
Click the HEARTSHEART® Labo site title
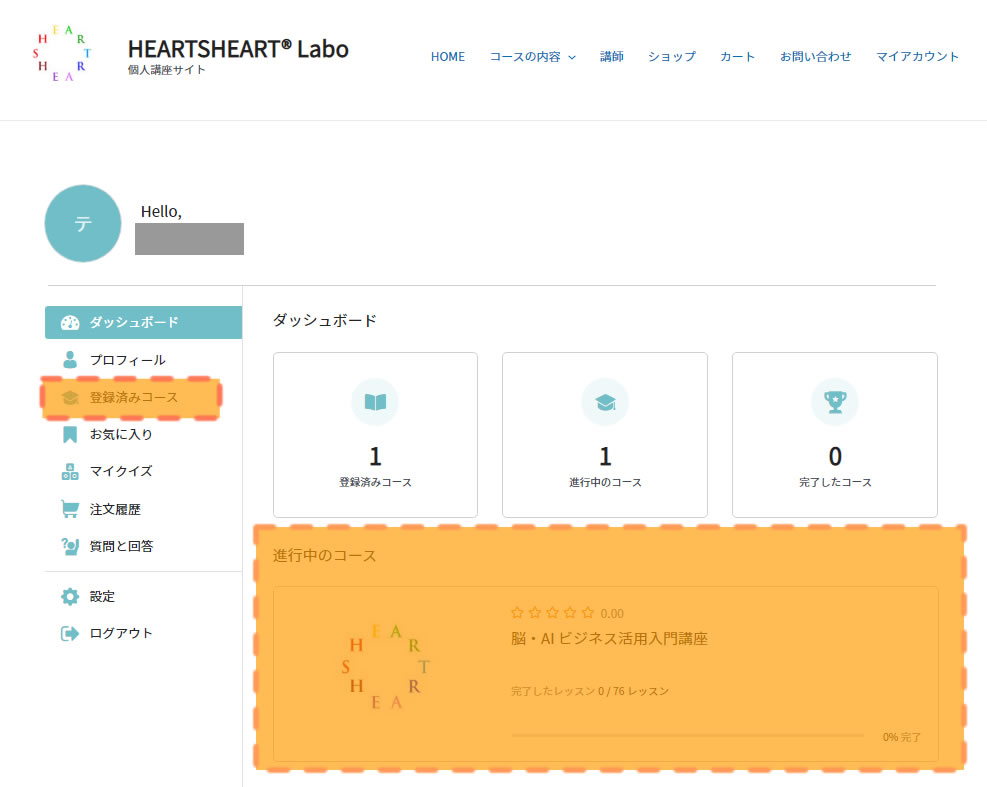tap(238, 49)
